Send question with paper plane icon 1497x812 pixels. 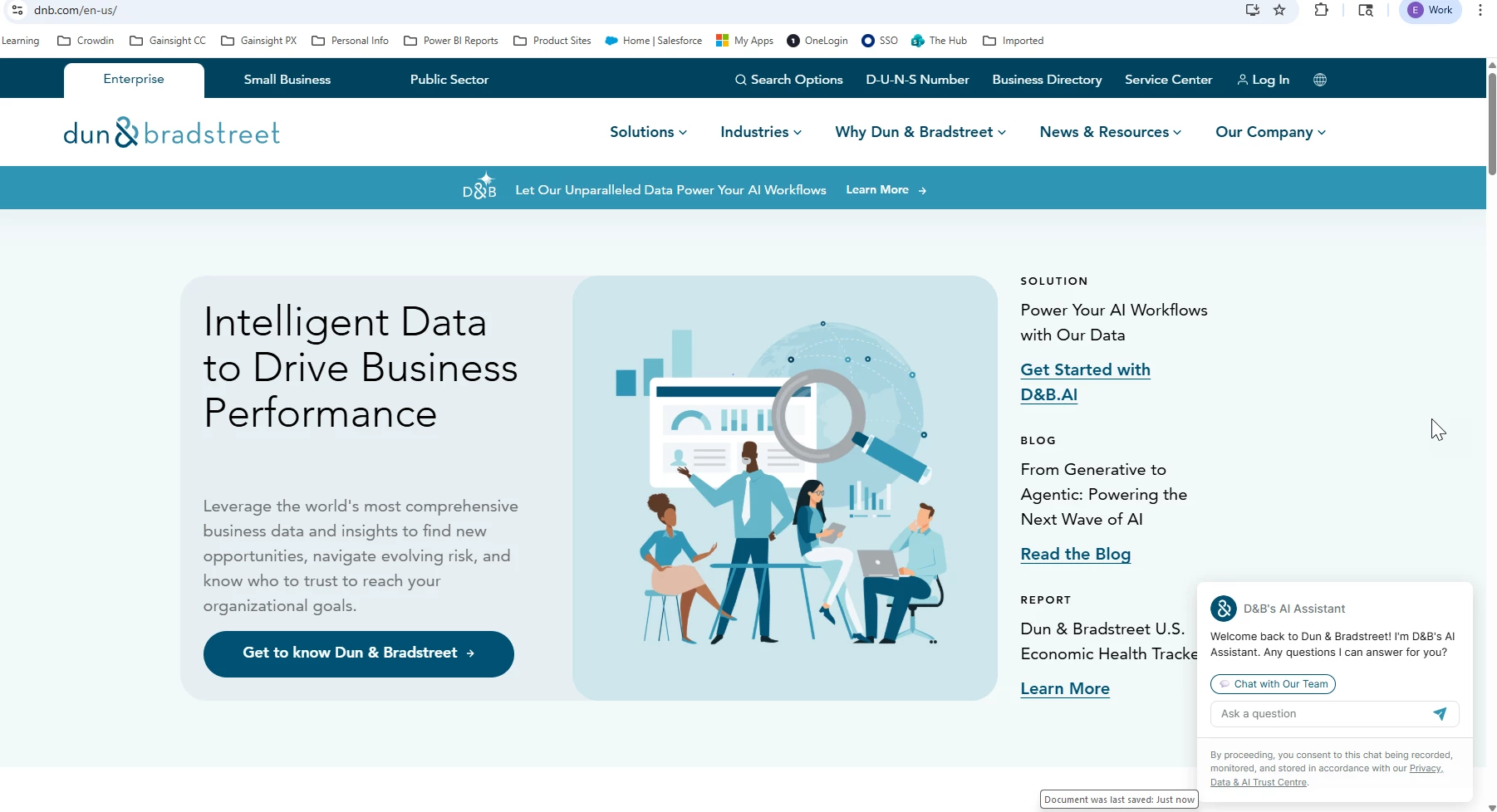point(1440,714)
